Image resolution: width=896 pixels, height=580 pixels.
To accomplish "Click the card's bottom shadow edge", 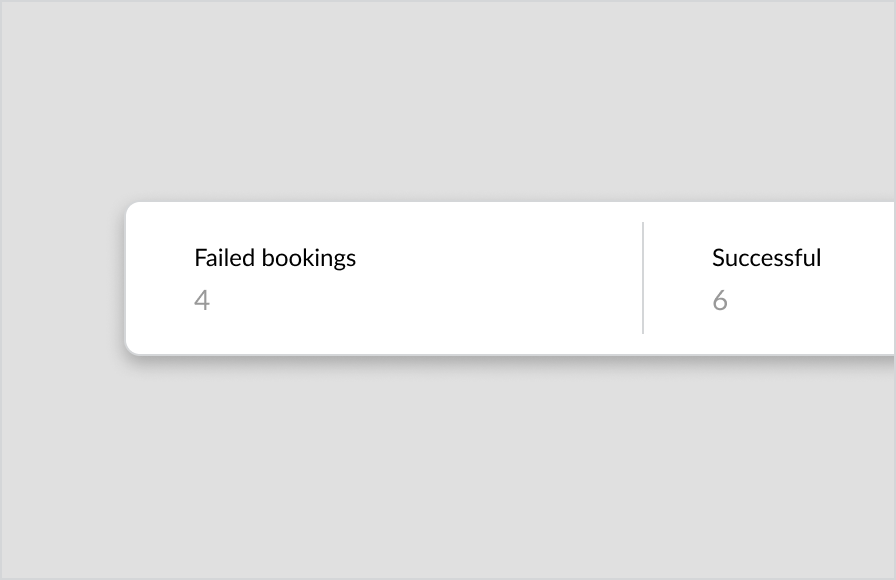I will click(509, 358).
